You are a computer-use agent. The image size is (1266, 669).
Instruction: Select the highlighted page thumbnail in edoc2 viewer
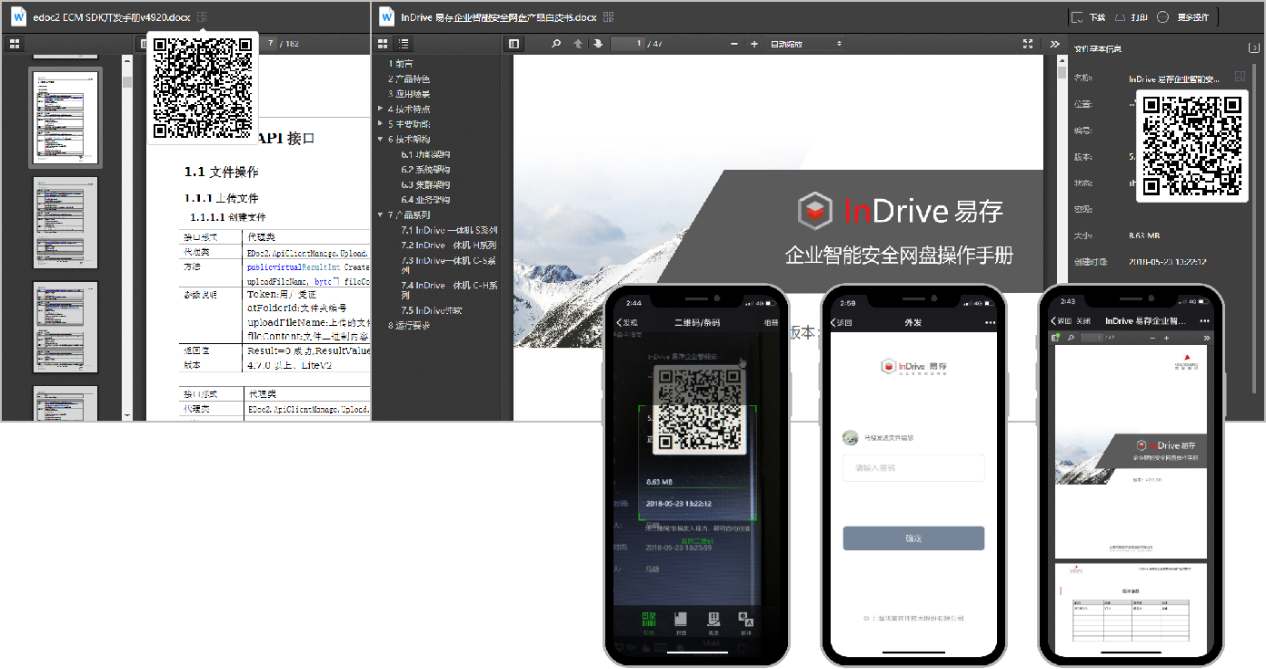point(66,118)
